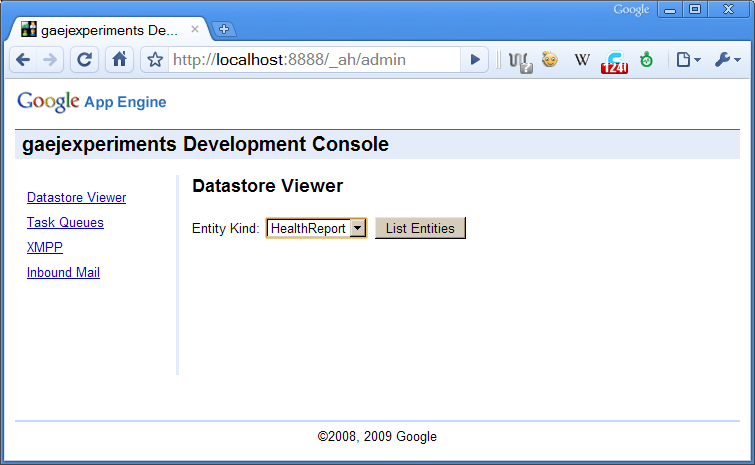
Task: Select the gaejexperiments De... tab
Action: coord(110,30)
